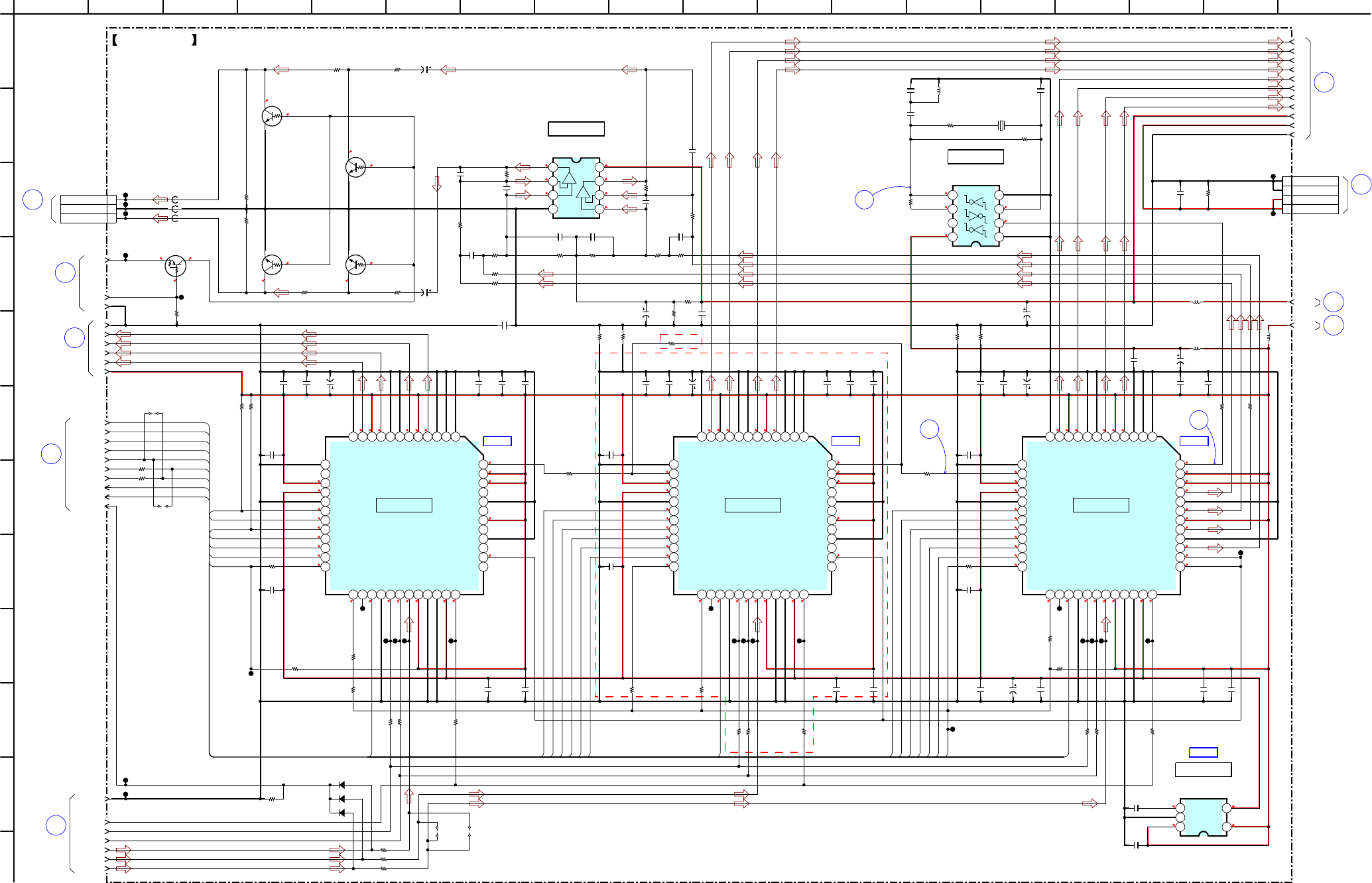
Task: Click the blue circle at the bottom-left connector group
Action: 56,825
